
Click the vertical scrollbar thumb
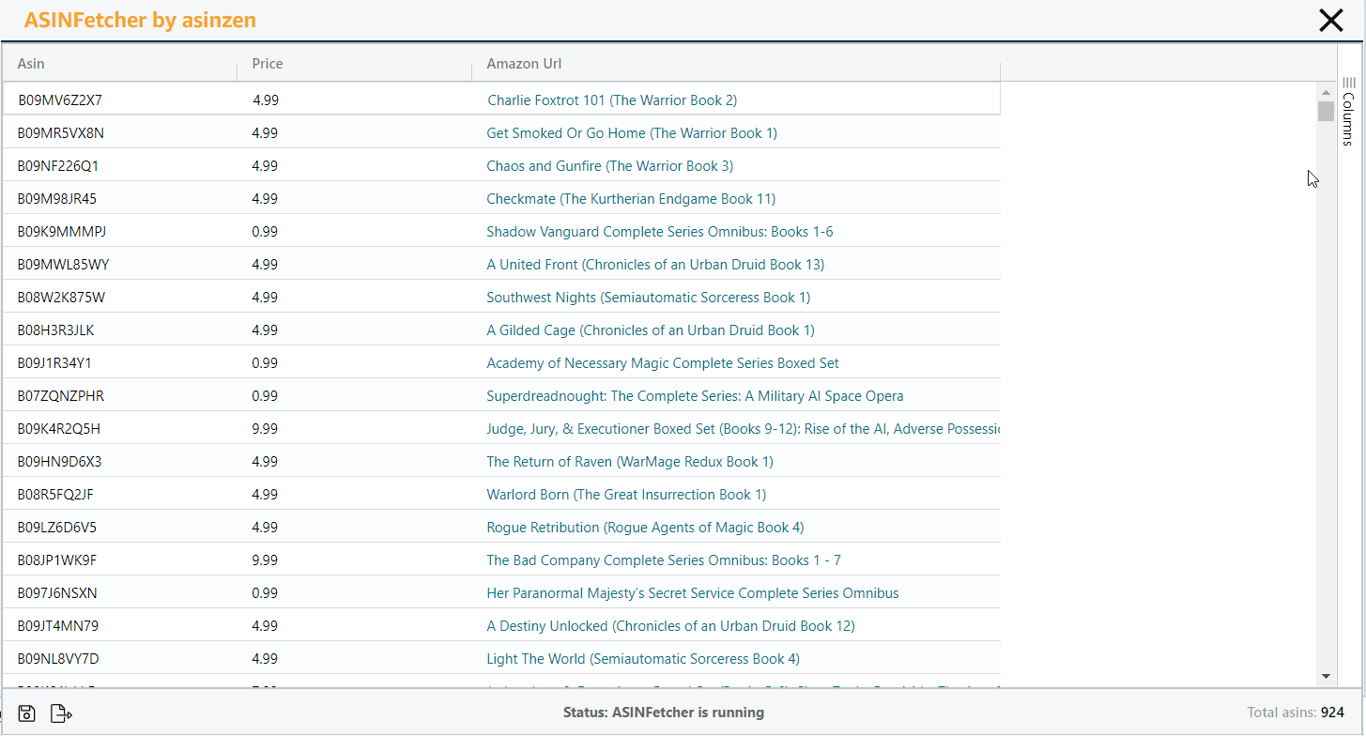[x=1326, y=110]
